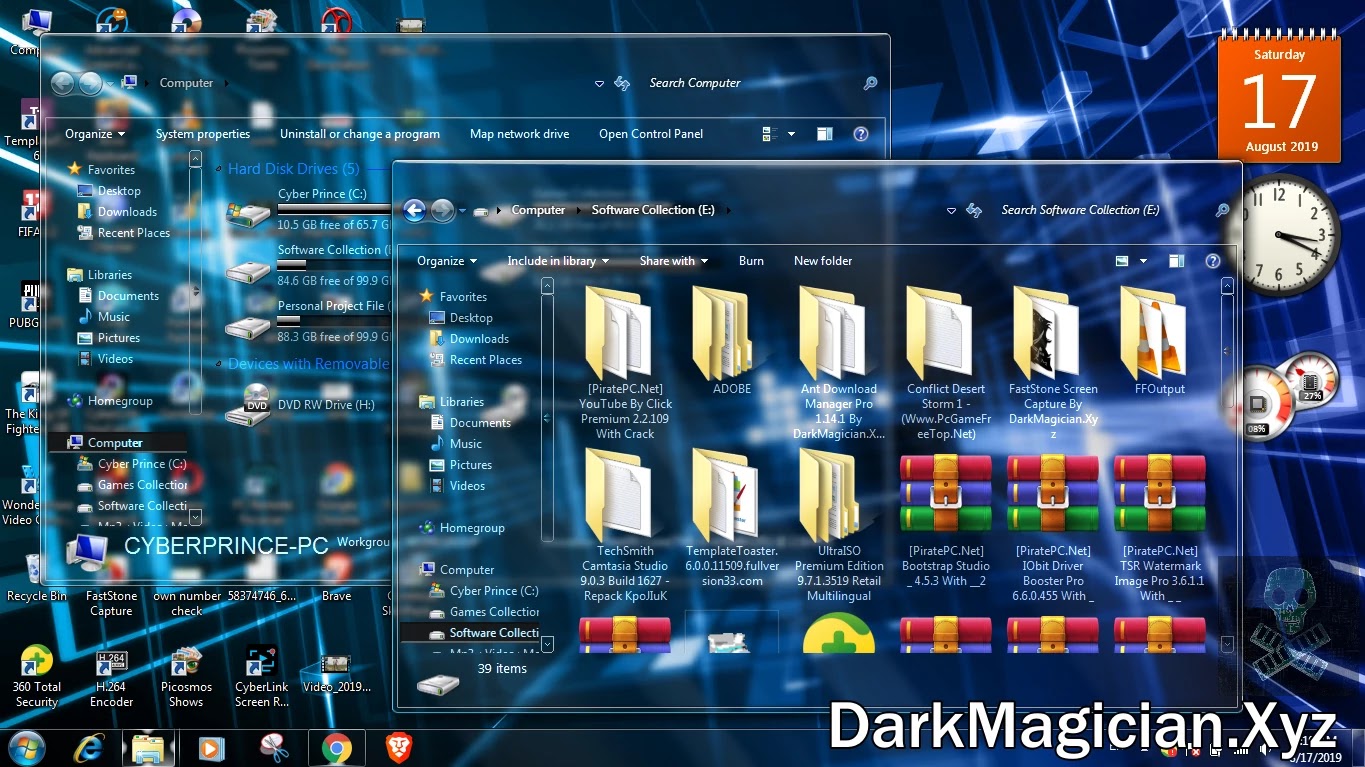Click System properties in Computer window
This screenshot has height=767, width=1365.
(x=203, y=134)
